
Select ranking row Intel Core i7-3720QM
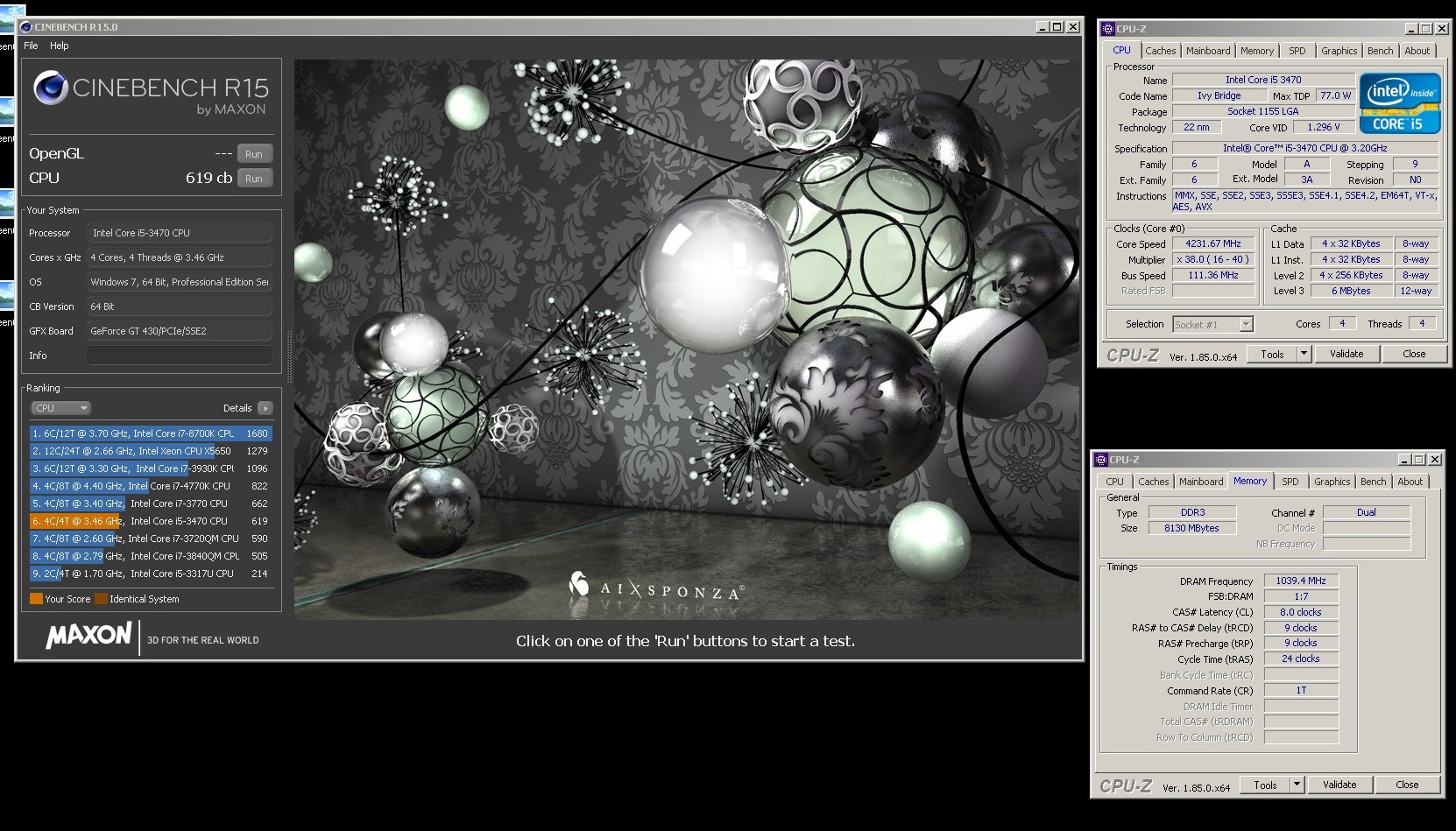click(x=150, y=539)
